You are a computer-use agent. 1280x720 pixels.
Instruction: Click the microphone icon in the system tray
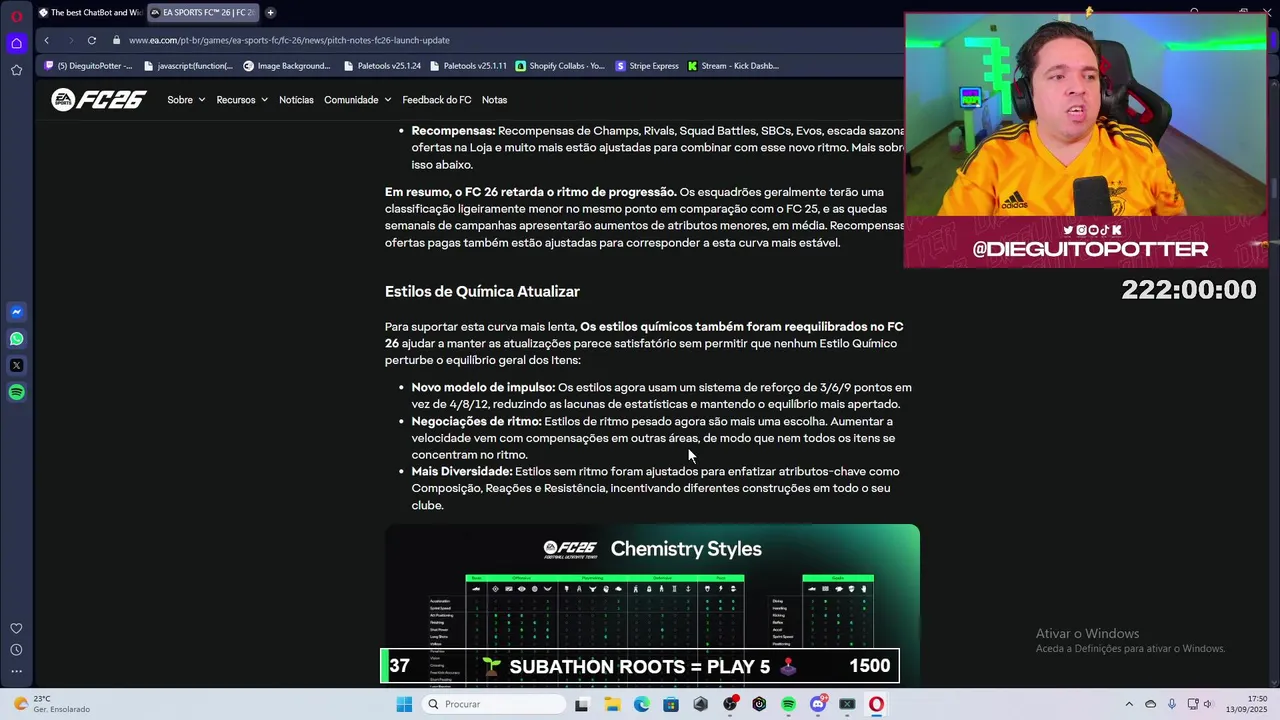[x=1171, y=704]
